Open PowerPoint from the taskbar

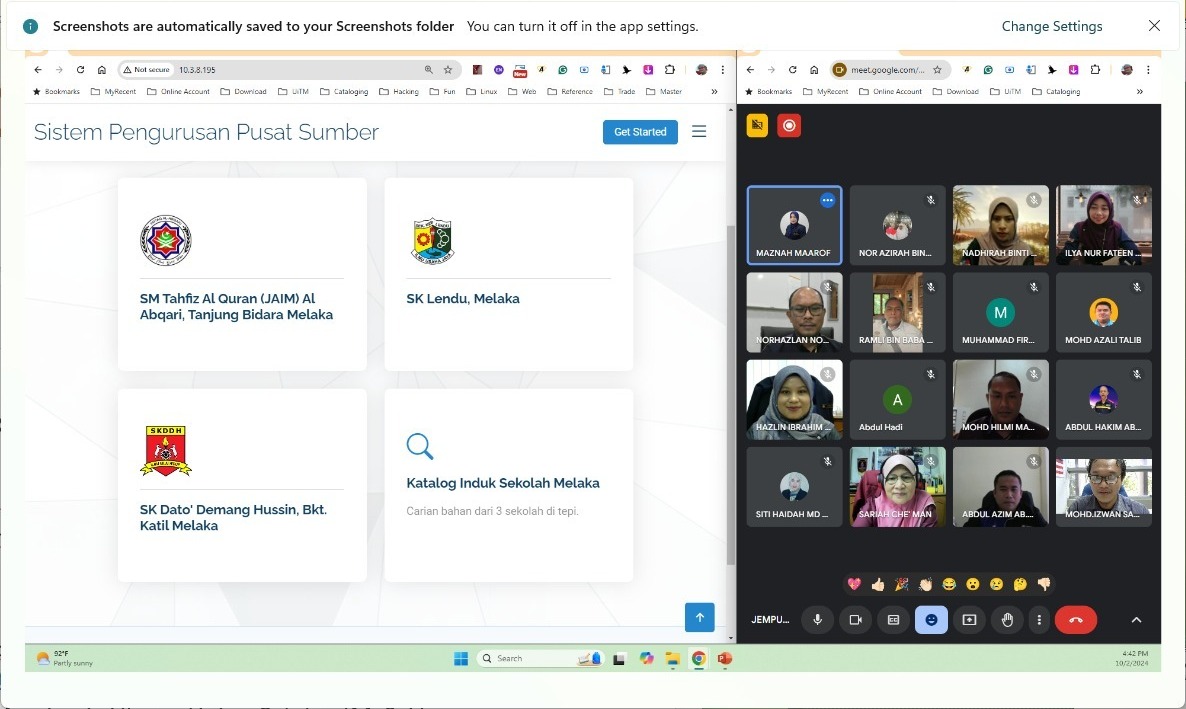click(x=725, y=658)
